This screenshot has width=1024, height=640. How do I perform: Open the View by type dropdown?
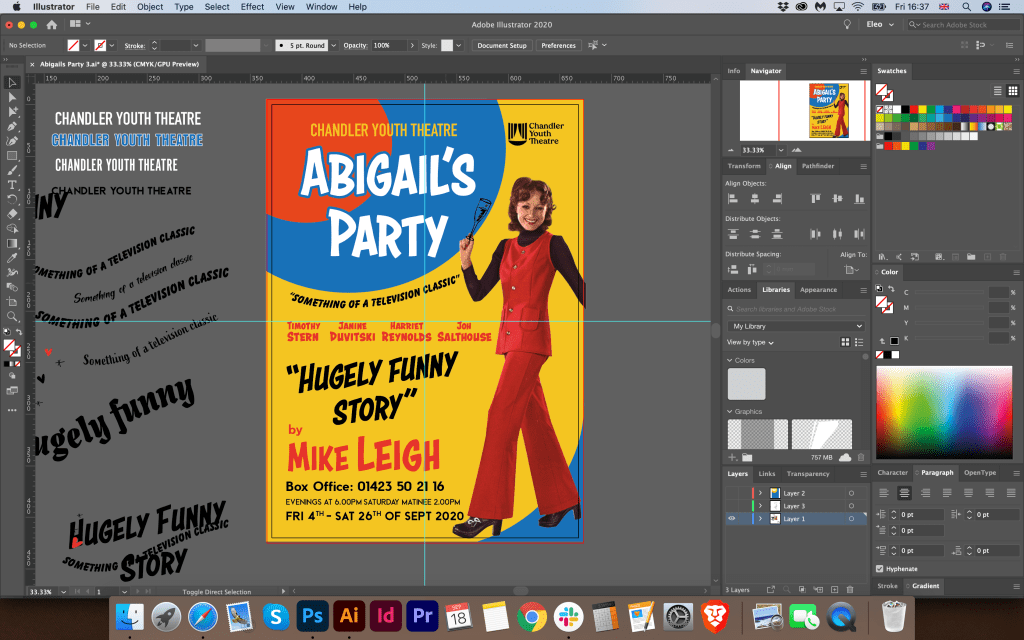[750, 342]
